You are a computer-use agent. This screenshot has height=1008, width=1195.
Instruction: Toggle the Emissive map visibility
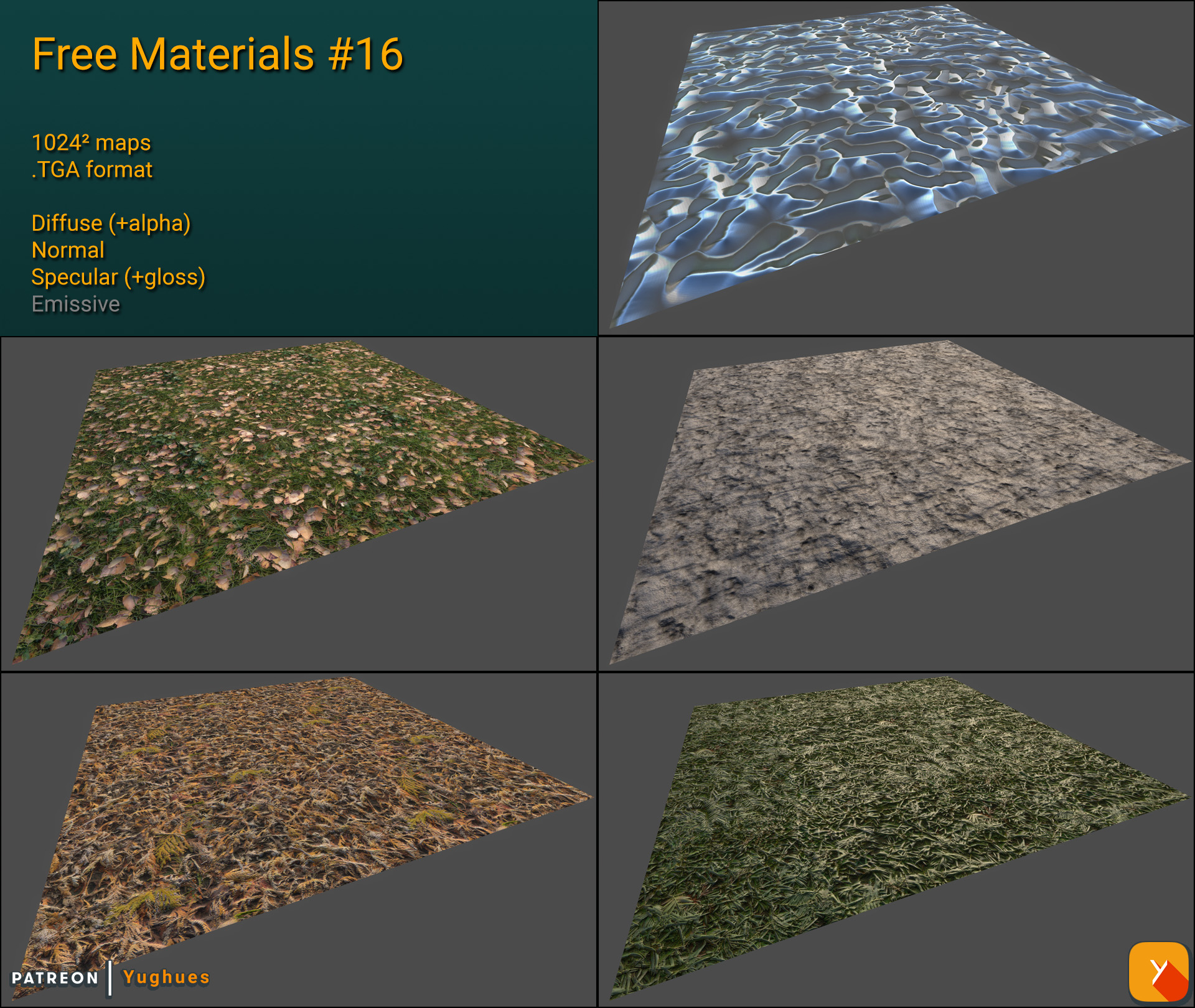pos(75,304)
